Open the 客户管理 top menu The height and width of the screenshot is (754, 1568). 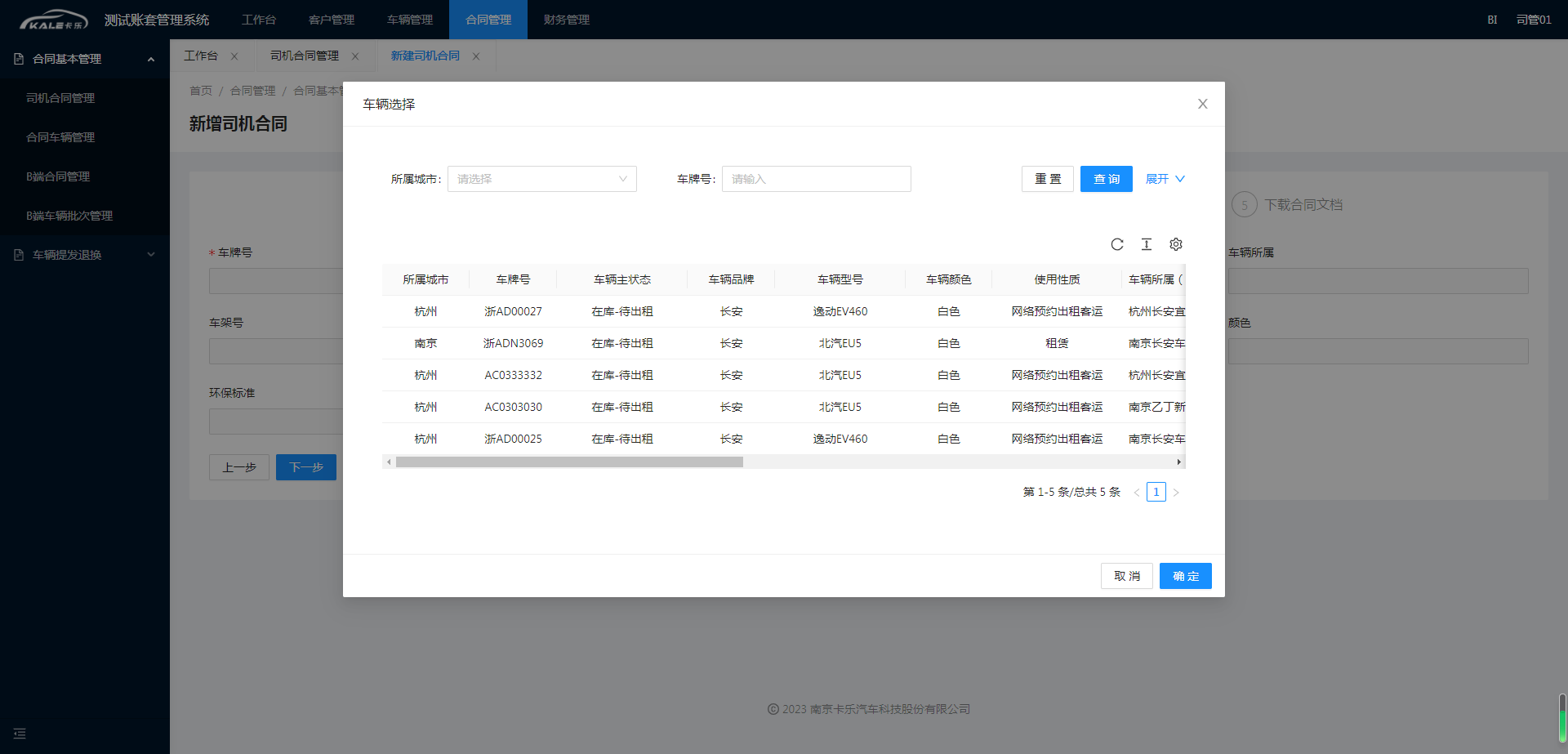[x=332, y=20]
